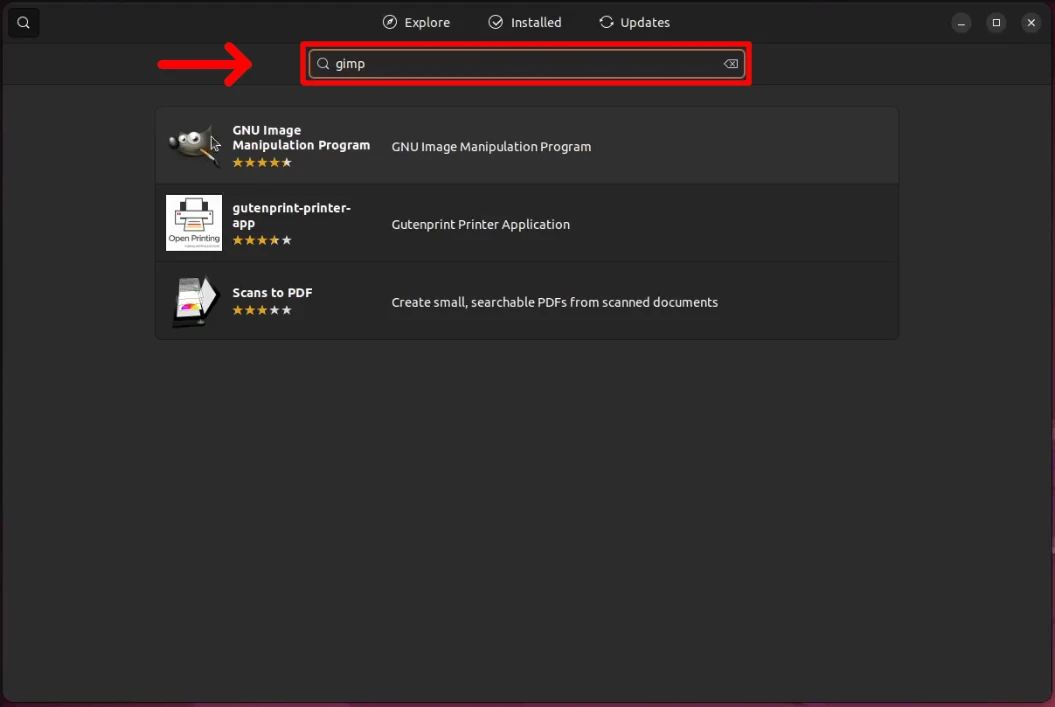The image size is (1055, 707).
Task: Click the checkmark icon beside Installed
Action: 496,22
